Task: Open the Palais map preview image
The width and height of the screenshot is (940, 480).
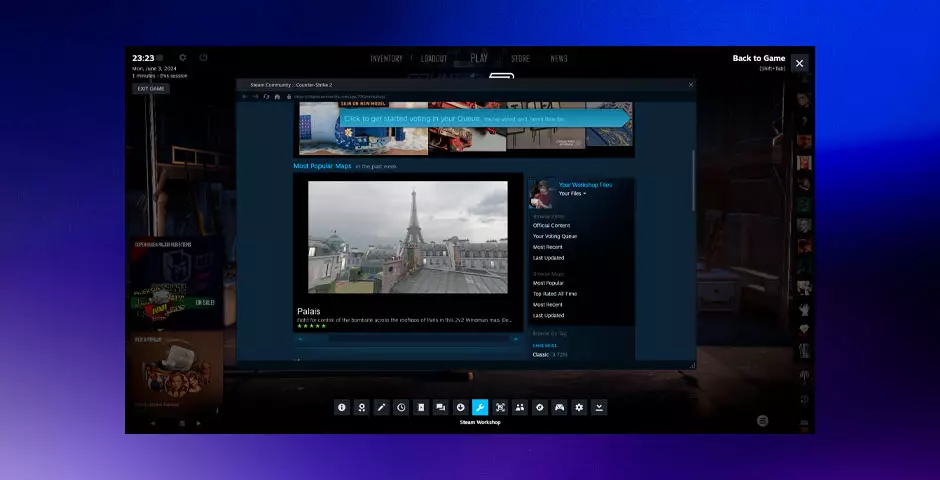Action: 408,237
